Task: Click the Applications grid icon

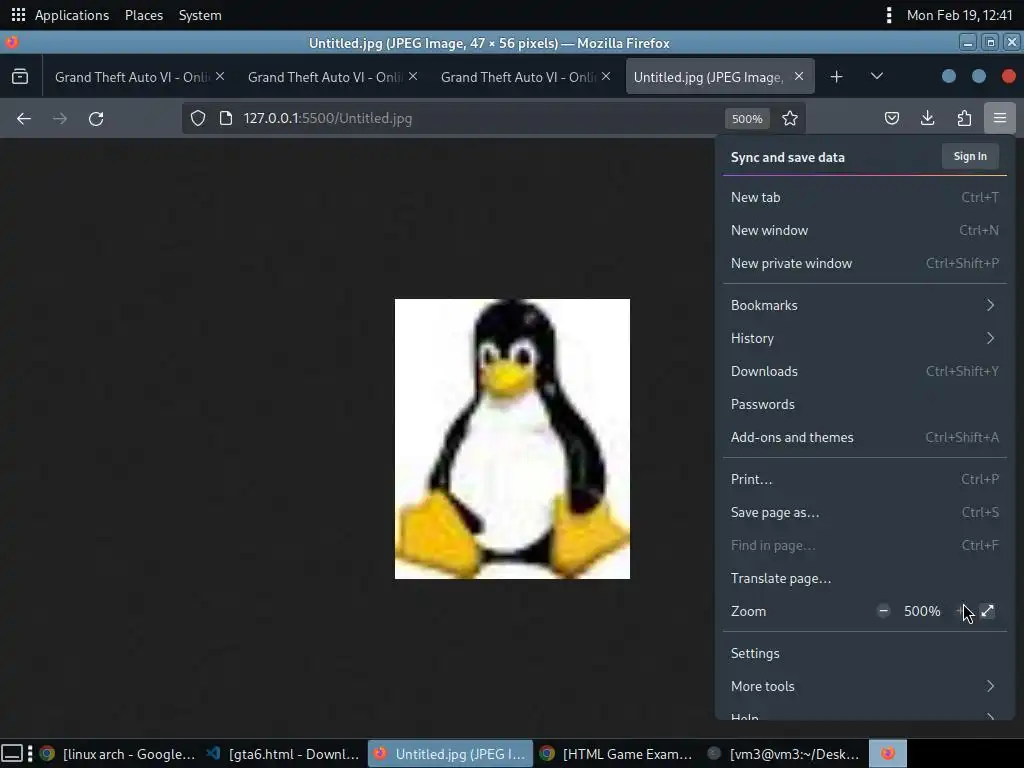Action: pos(18,14)
